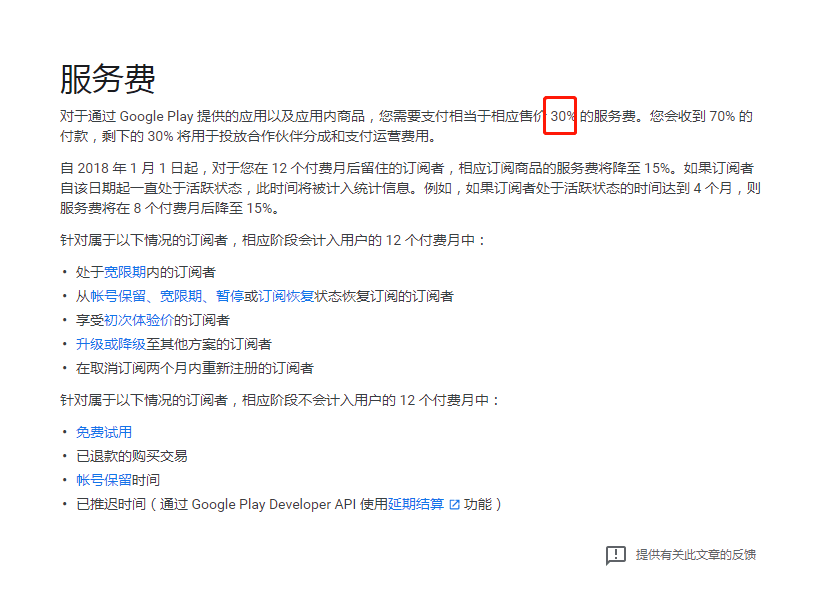Open the 订阅恢复 link
Screen dimensions: 813x595
pos(285,296)
